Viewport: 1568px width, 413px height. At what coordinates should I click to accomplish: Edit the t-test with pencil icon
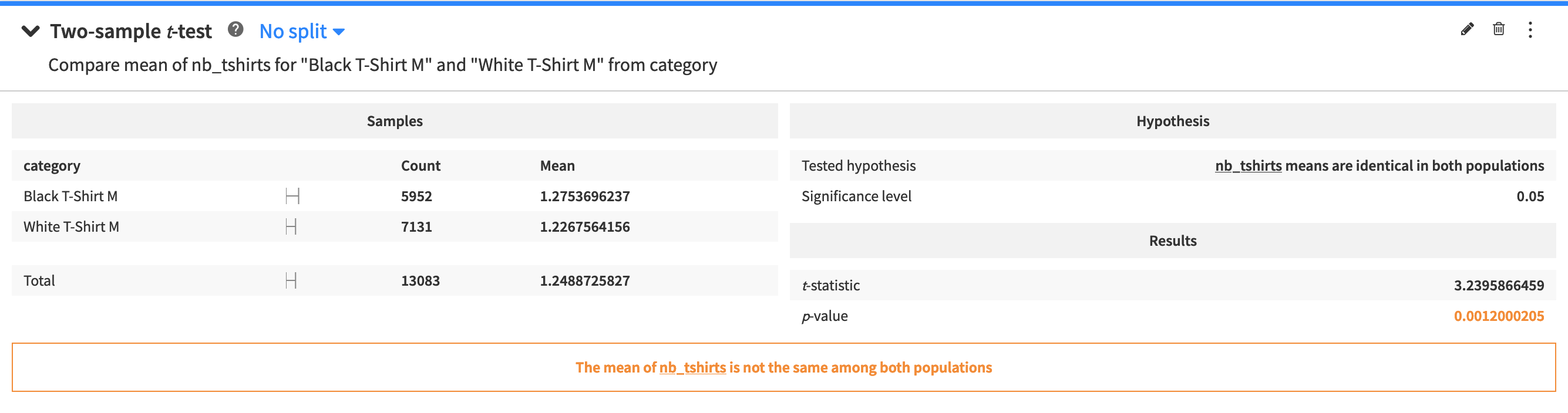pos(1467,29)
